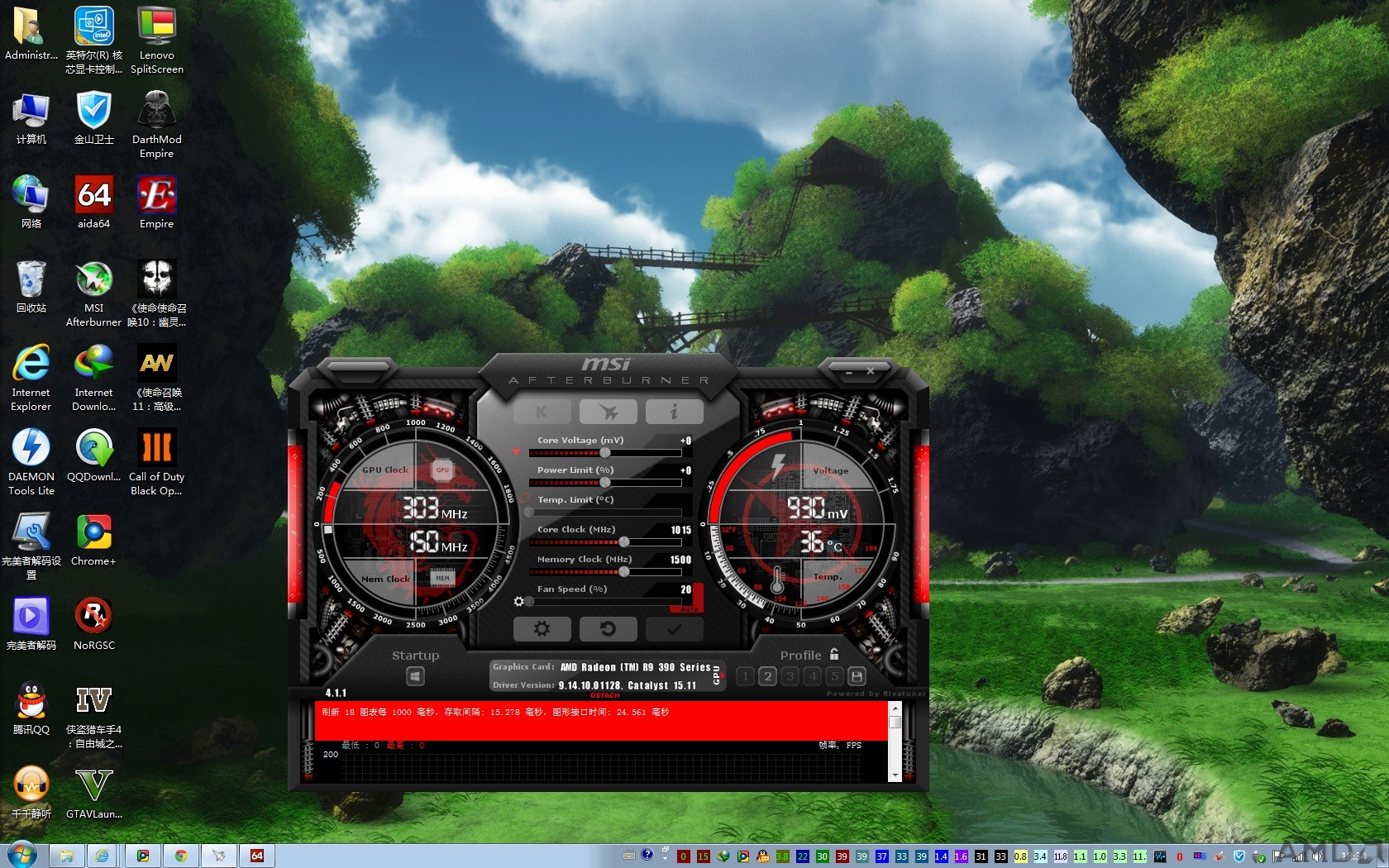Select MSI Afterburner desktop icon
1389x868 pixels.
(93, 293)
